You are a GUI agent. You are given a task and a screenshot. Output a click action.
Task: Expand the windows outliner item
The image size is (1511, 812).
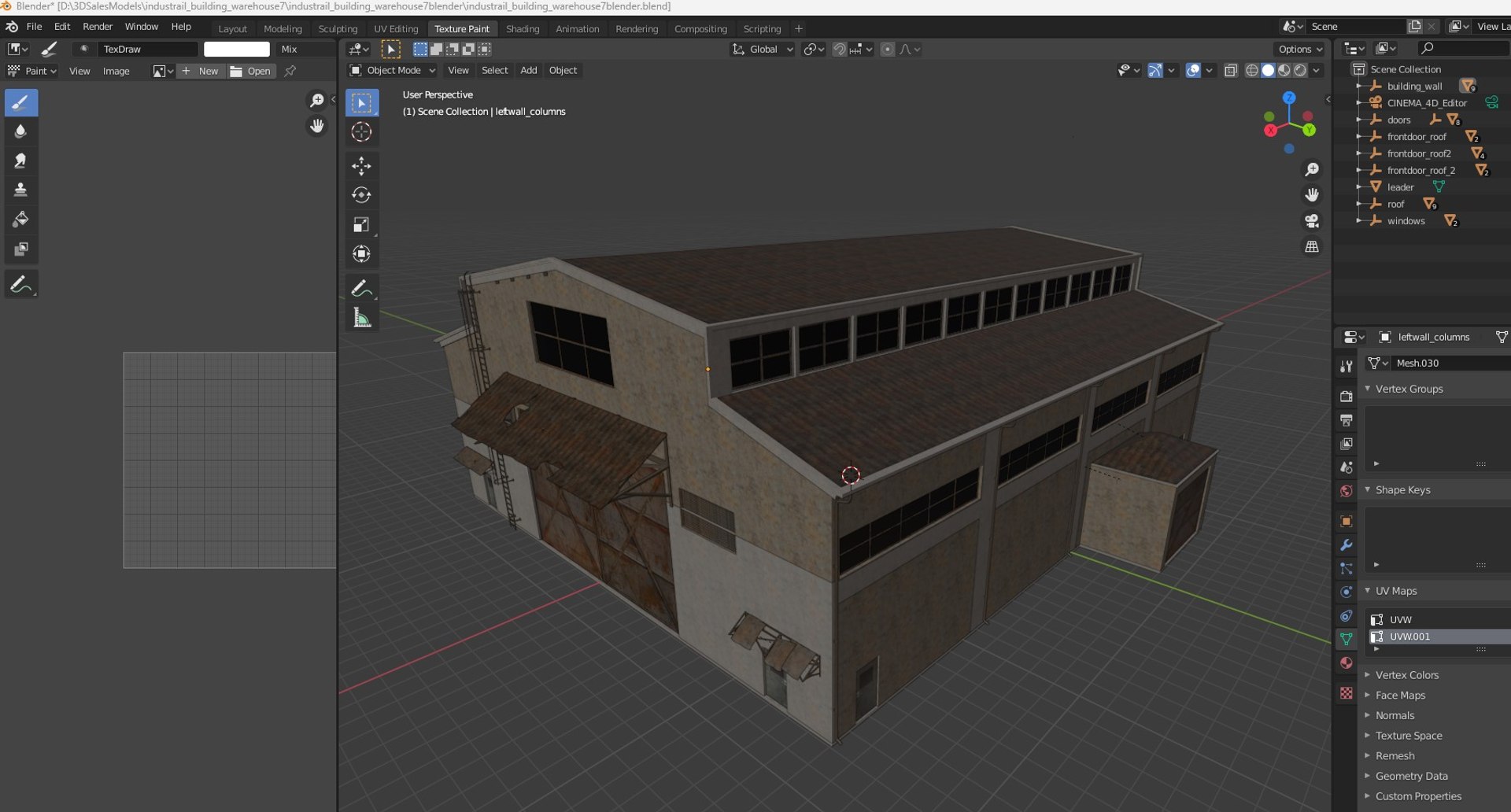(1359, 220)
